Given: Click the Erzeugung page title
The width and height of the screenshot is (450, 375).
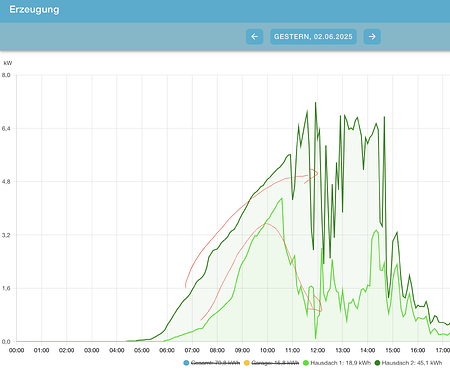Looking at the screenshot, I should coord(34,9).
